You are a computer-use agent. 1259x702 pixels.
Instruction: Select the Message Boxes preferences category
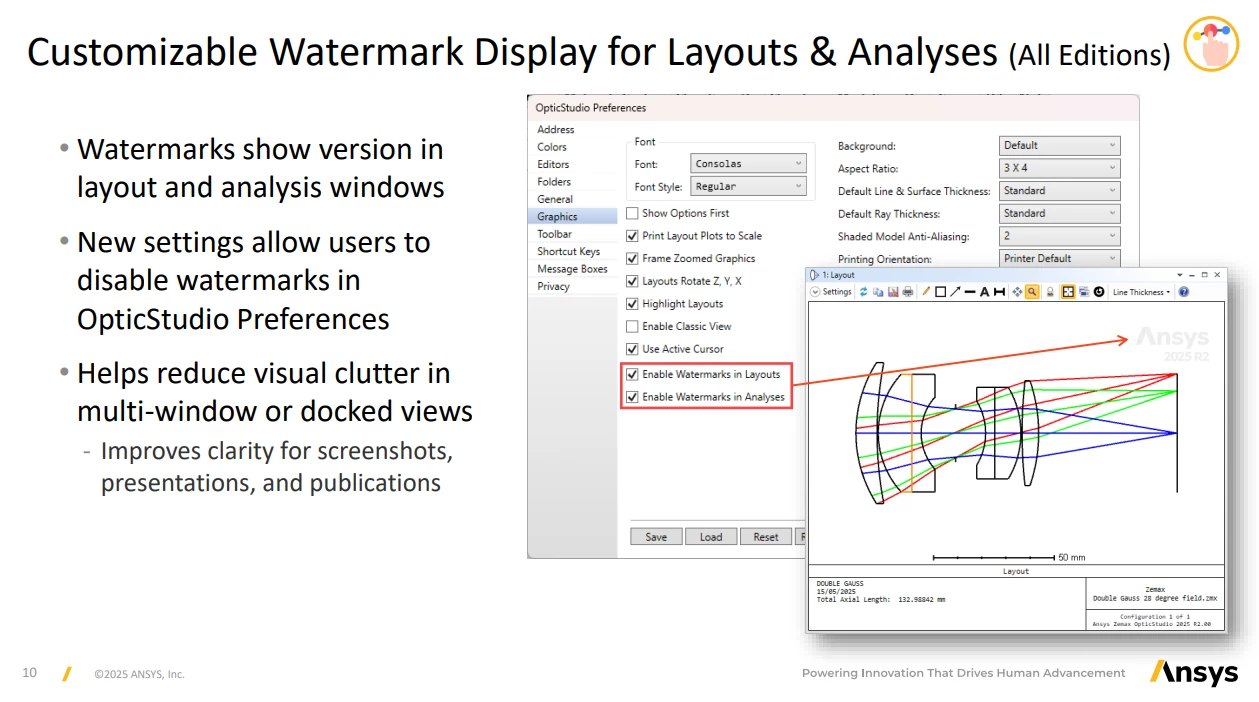pyautogui.click(x=572, y=269)
